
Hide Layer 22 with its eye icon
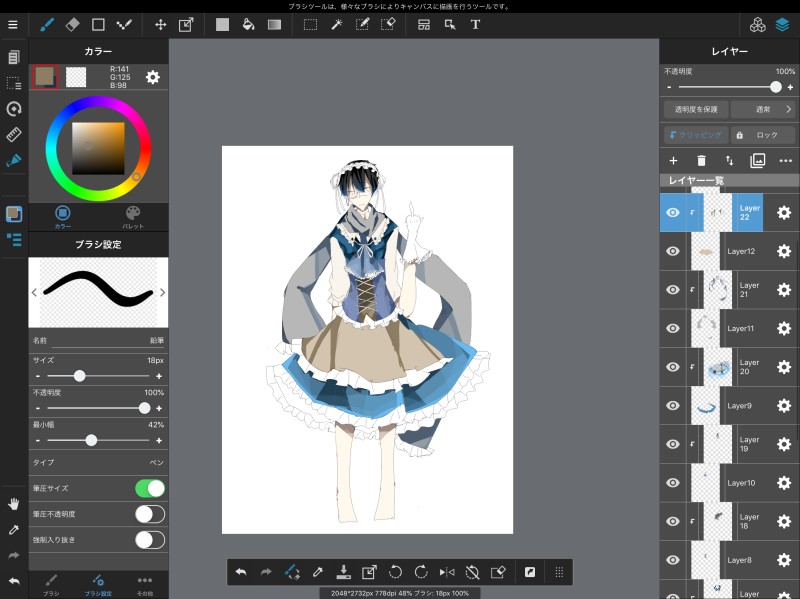(673, 212)
